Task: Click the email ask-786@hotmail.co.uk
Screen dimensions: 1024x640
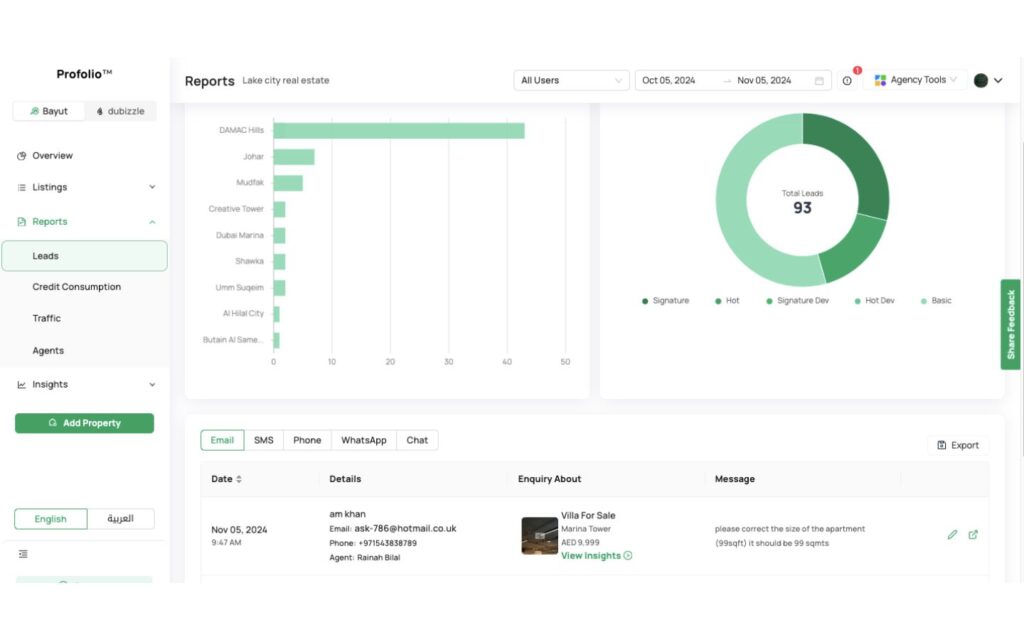Action: click(405, 528)
